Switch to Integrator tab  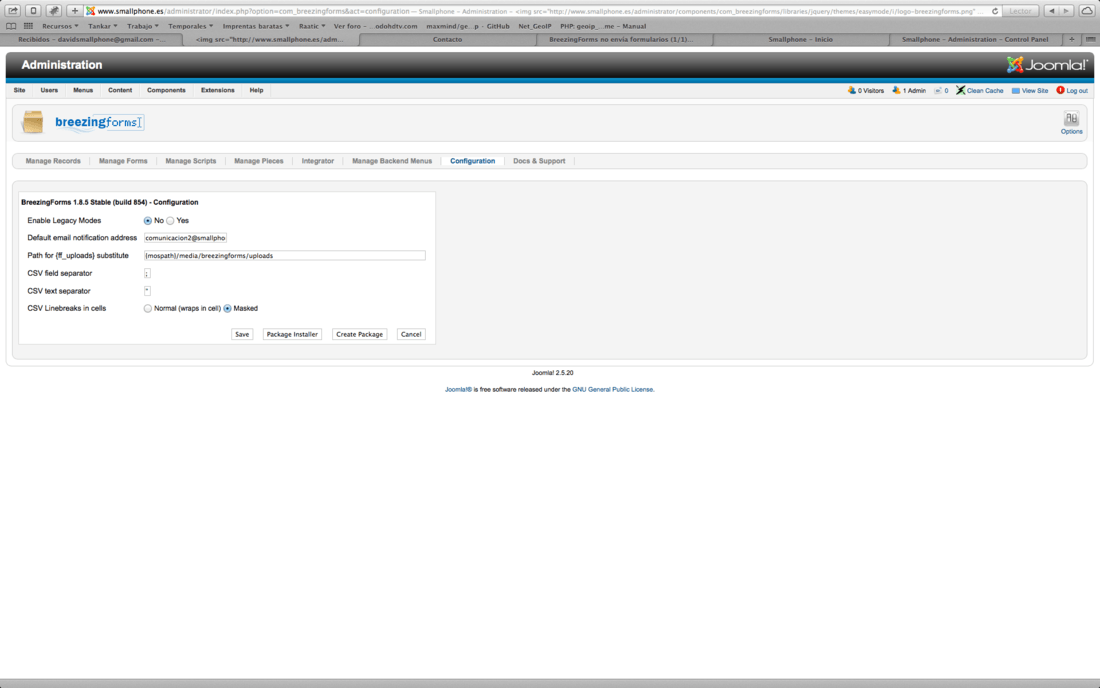click(318, 161)
